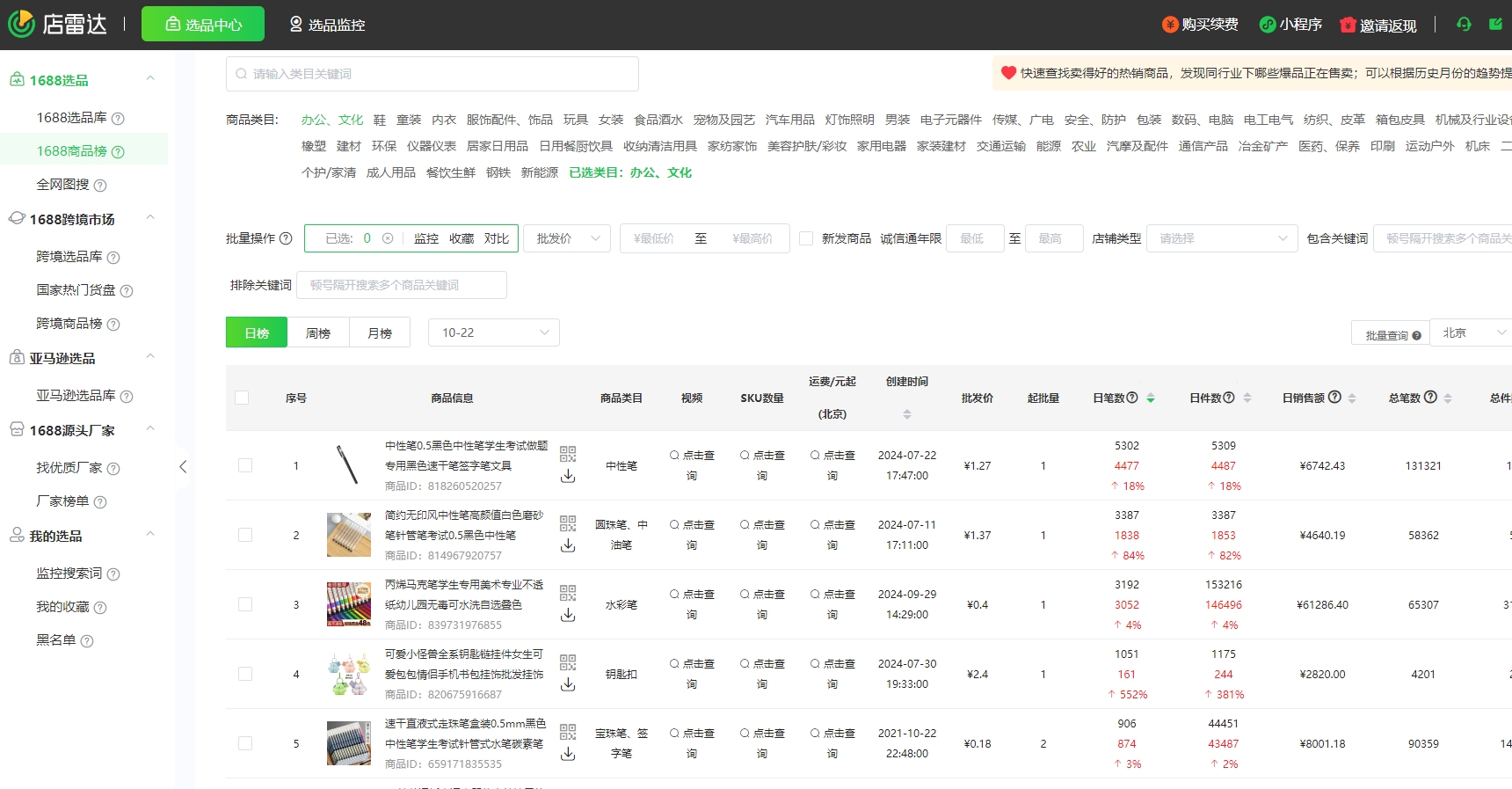Click the sidebar collapse arrow
Image resolution: width=1512 pixels, height=789 pixels.
tap(183, 467)
